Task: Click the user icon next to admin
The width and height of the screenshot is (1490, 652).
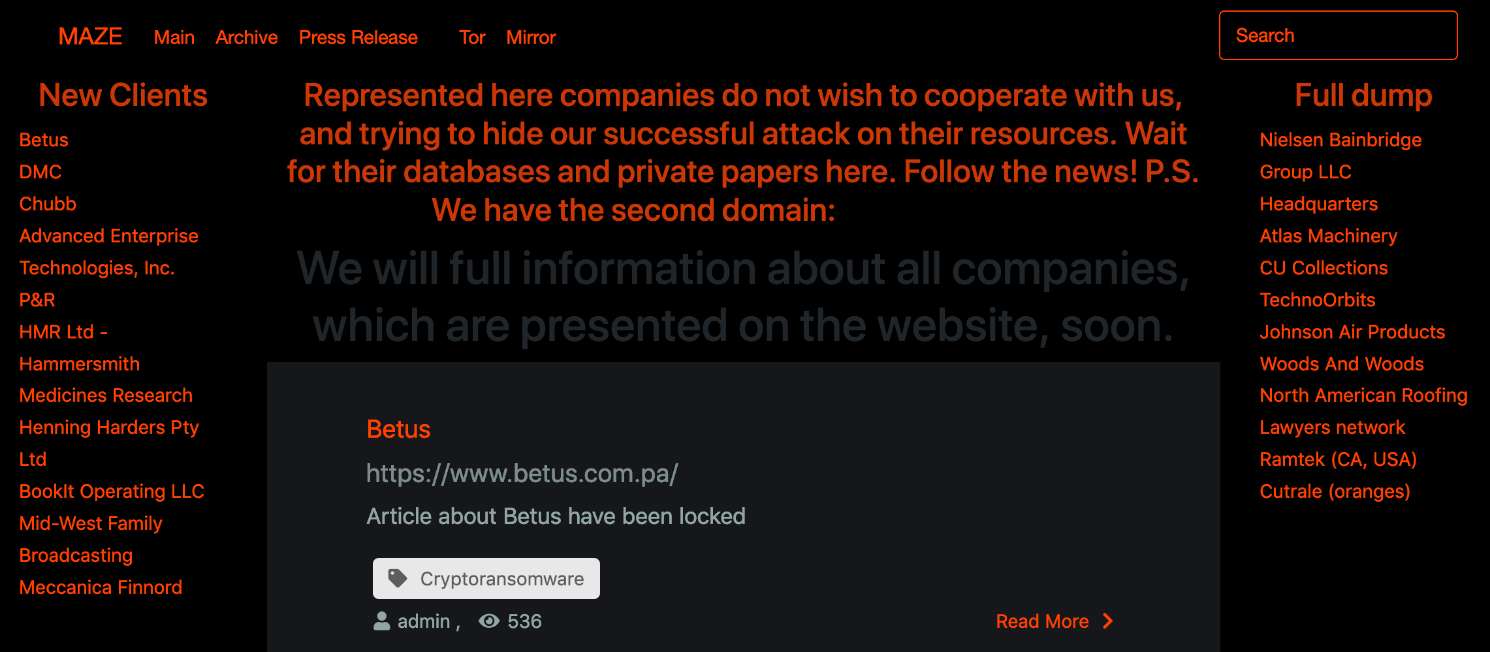Action: tap(381, 622)
